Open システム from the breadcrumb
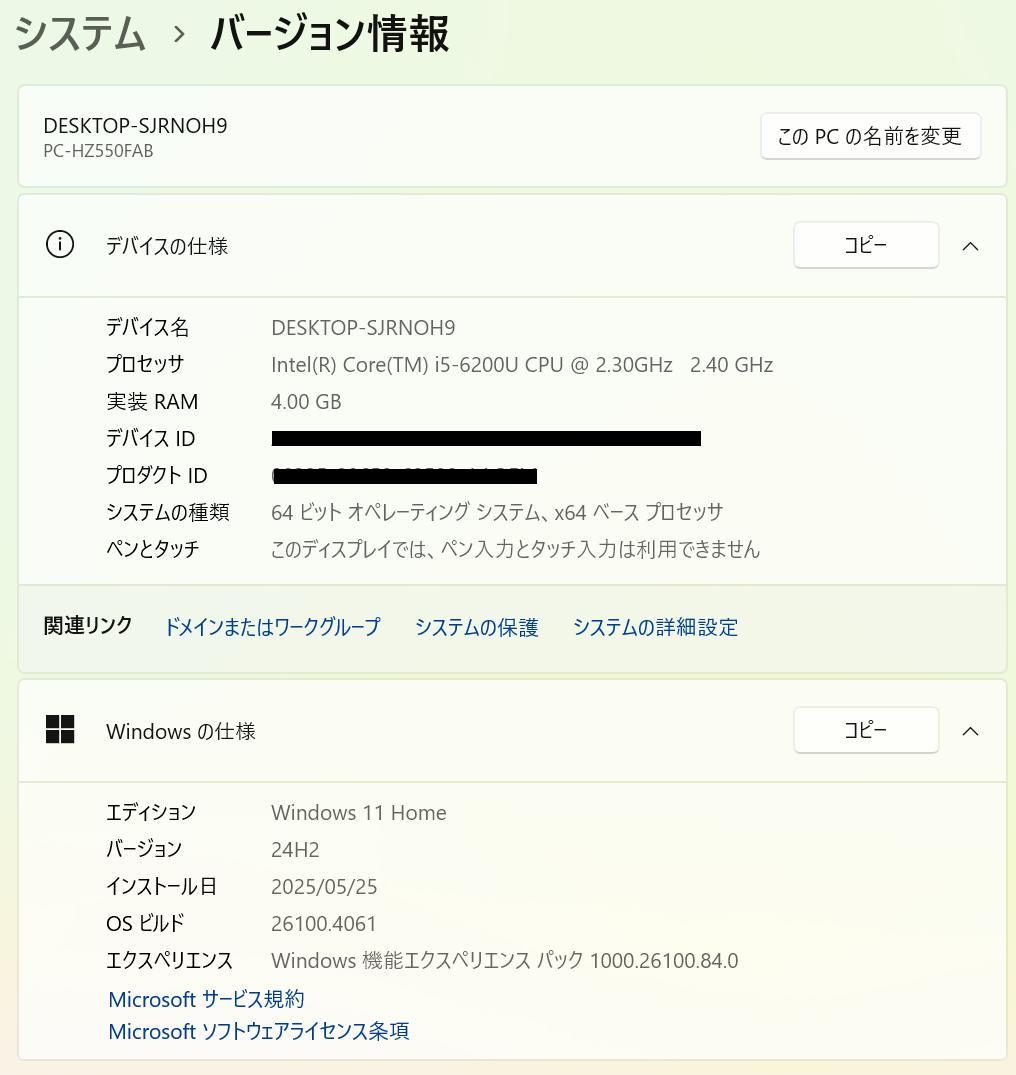 click(x=79, y=31)
